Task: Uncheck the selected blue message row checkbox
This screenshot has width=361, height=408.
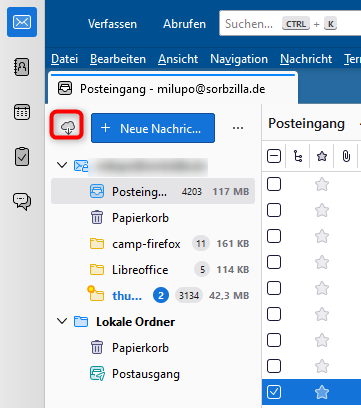Action: click(x=274, y=392)
